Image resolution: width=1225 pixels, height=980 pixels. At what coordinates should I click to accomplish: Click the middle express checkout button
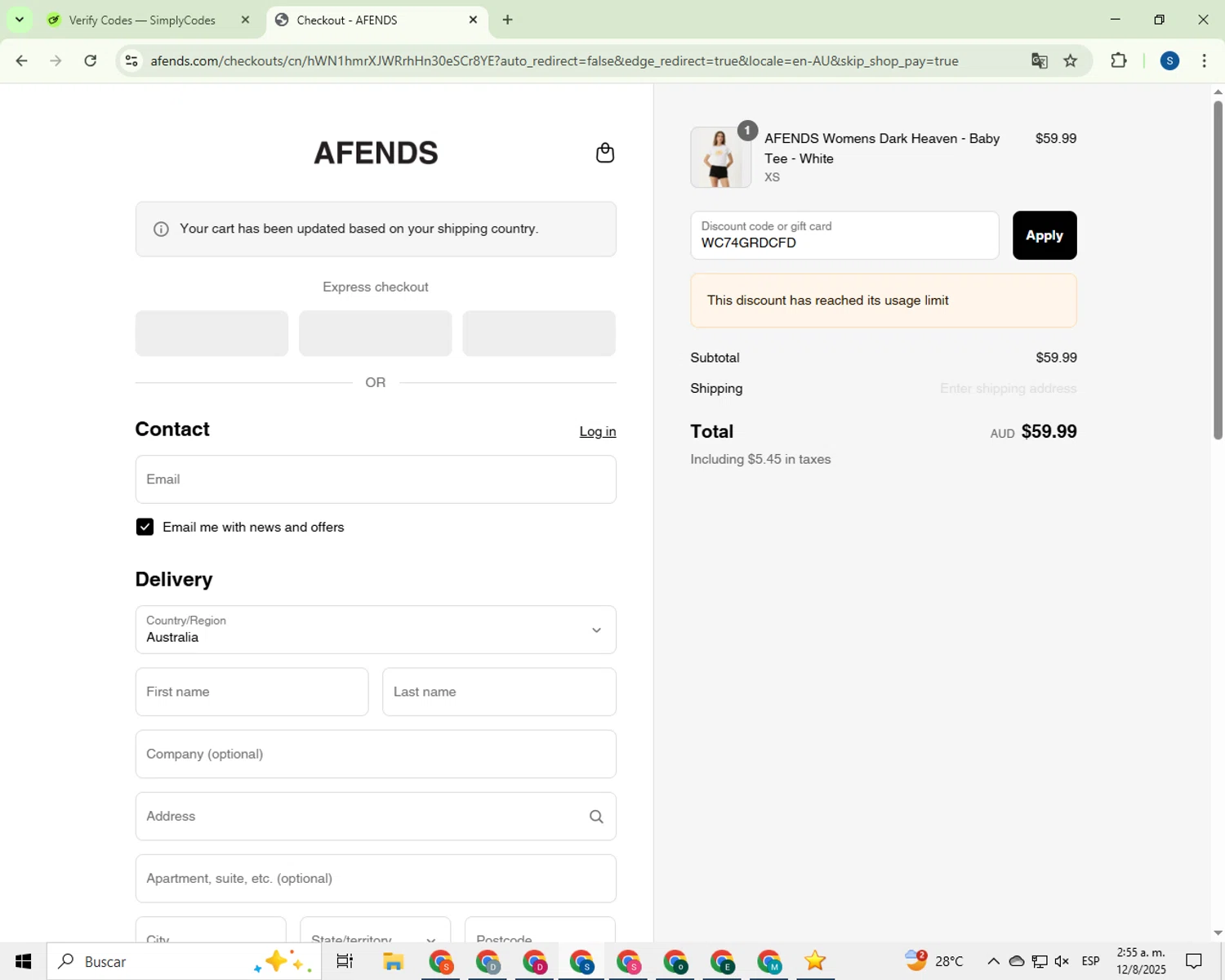point(376,333)
